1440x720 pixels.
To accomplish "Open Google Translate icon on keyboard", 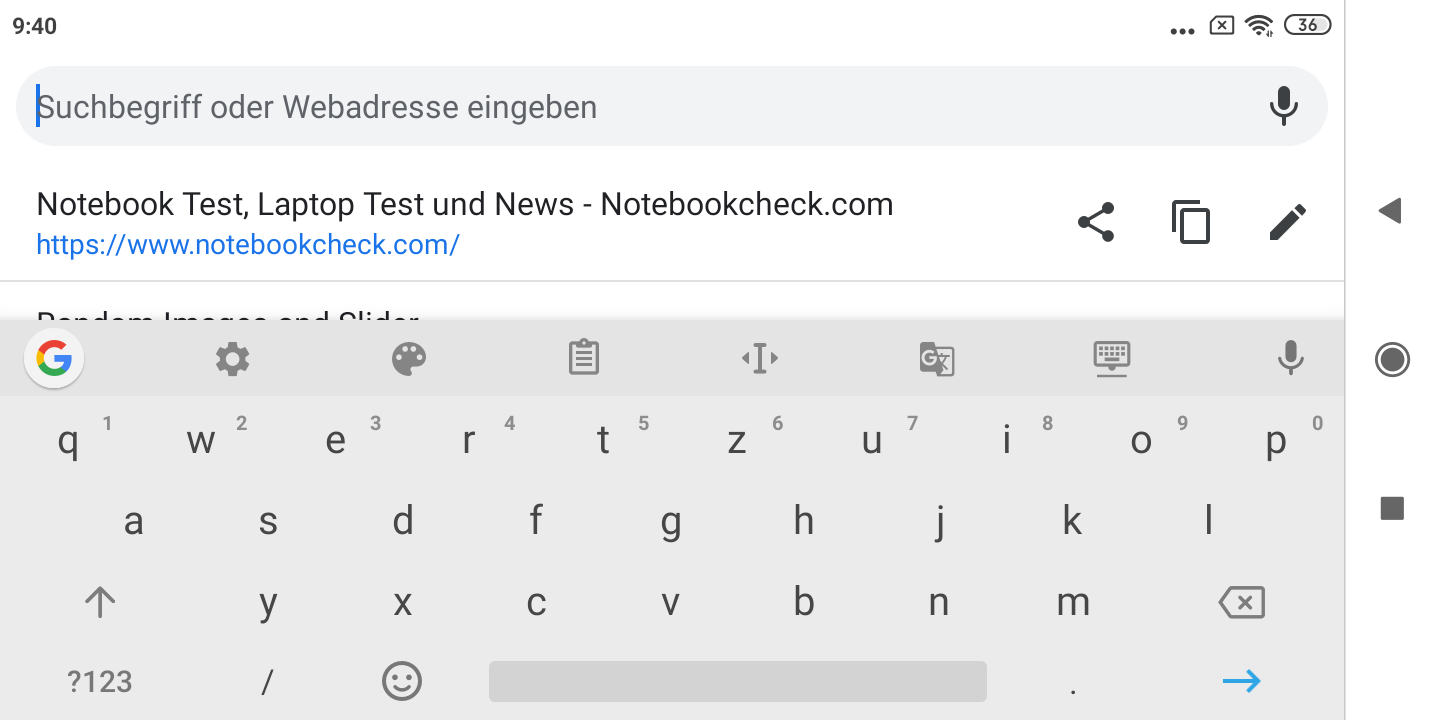I will pyautogui.click(x=937, y=358).
